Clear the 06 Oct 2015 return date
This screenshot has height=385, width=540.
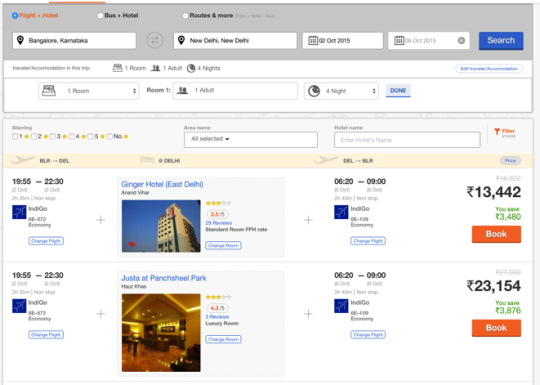[x=461, y=41]
